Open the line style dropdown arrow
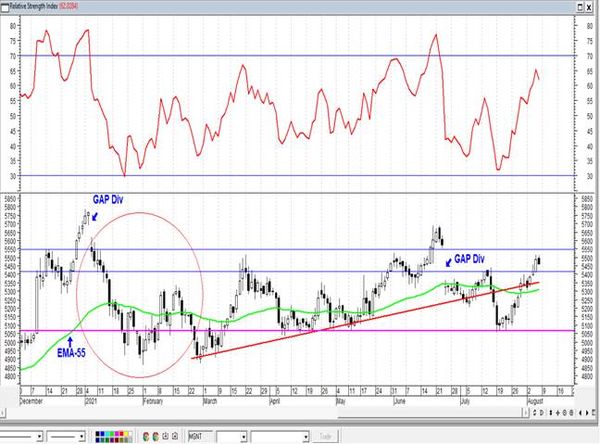The height and width of the screenshot is (444, 600). click(39, 436)
